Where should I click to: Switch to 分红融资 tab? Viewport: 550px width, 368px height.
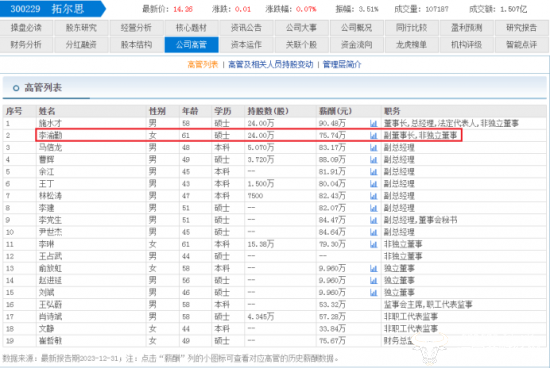[81, 45]
